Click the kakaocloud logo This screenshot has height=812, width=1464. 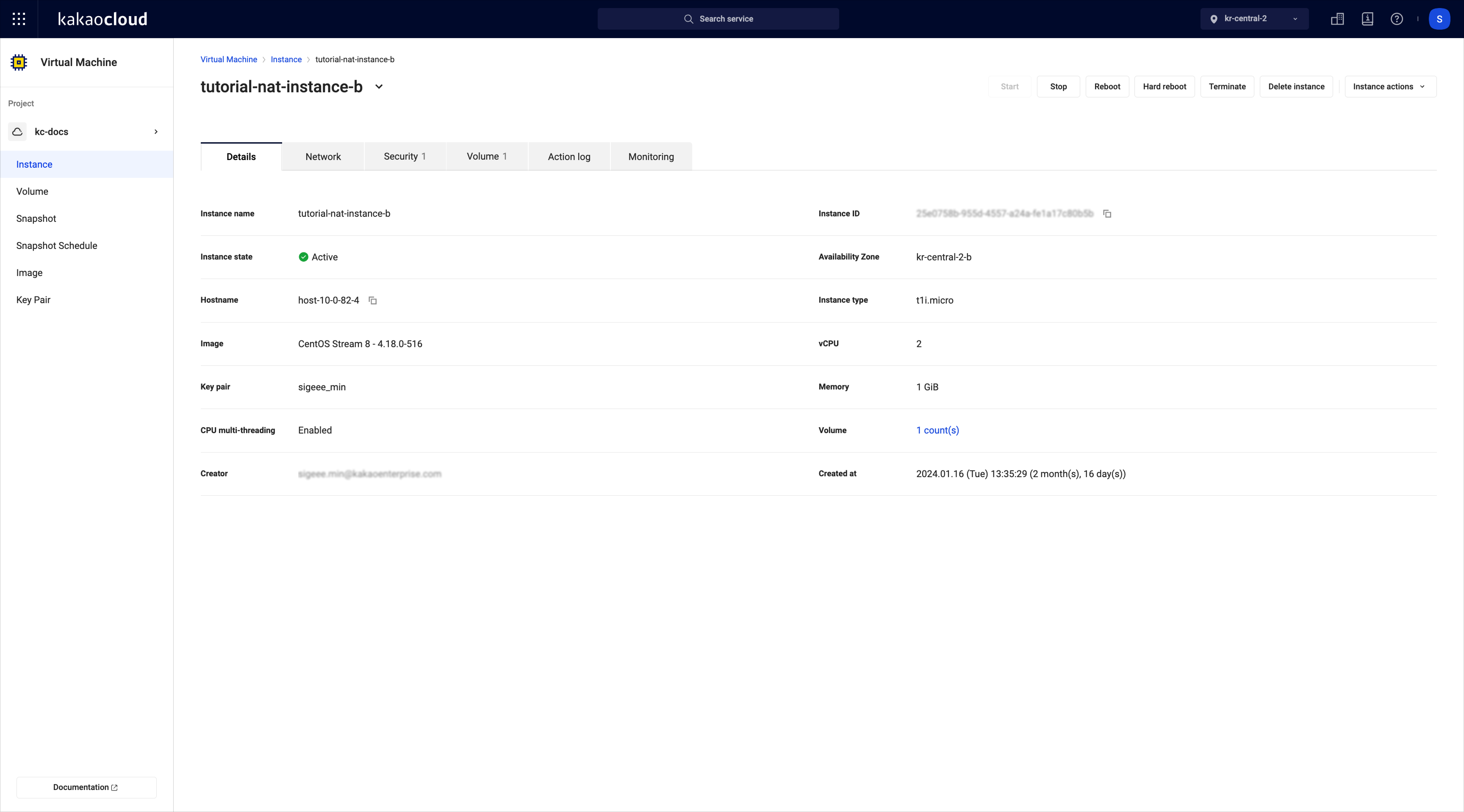(103, 19)
